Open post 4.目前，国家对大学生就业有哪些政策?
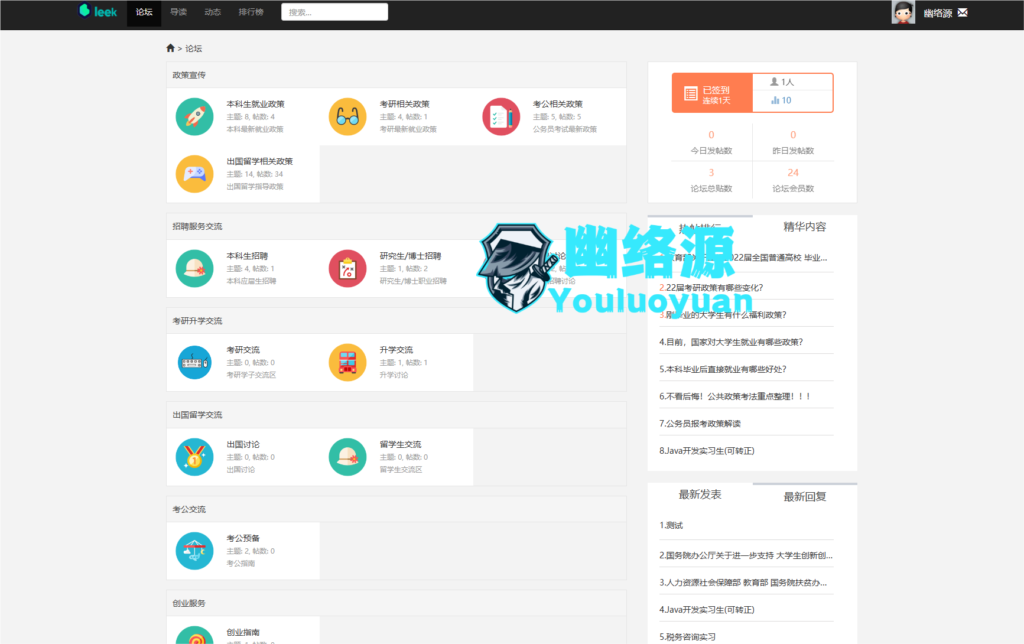1024x644 pixels. pyautogui.click(x=731, y=342)
